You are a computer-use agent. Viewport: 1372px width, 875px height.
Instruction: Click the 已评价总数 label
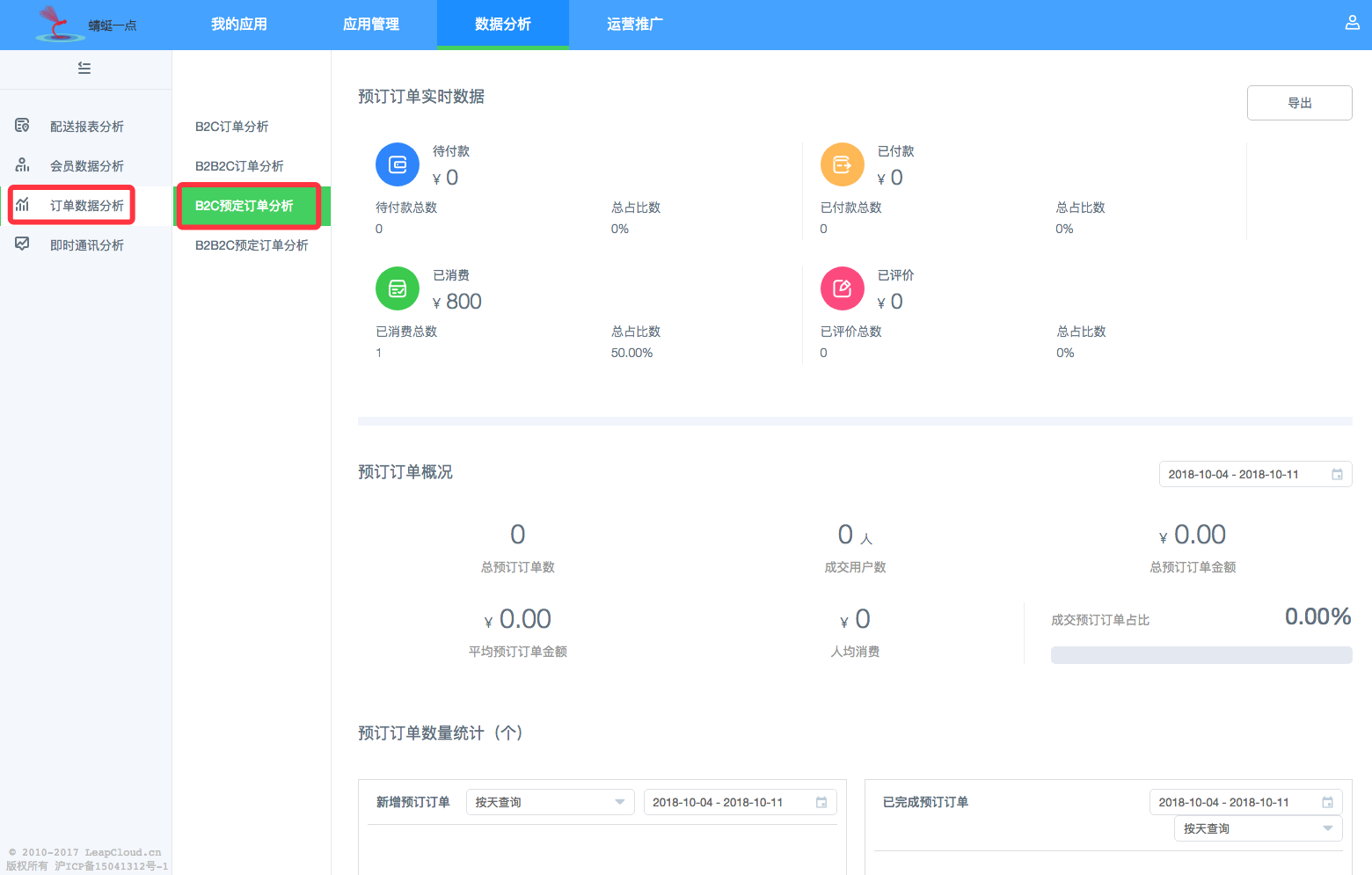coord(851,332)
